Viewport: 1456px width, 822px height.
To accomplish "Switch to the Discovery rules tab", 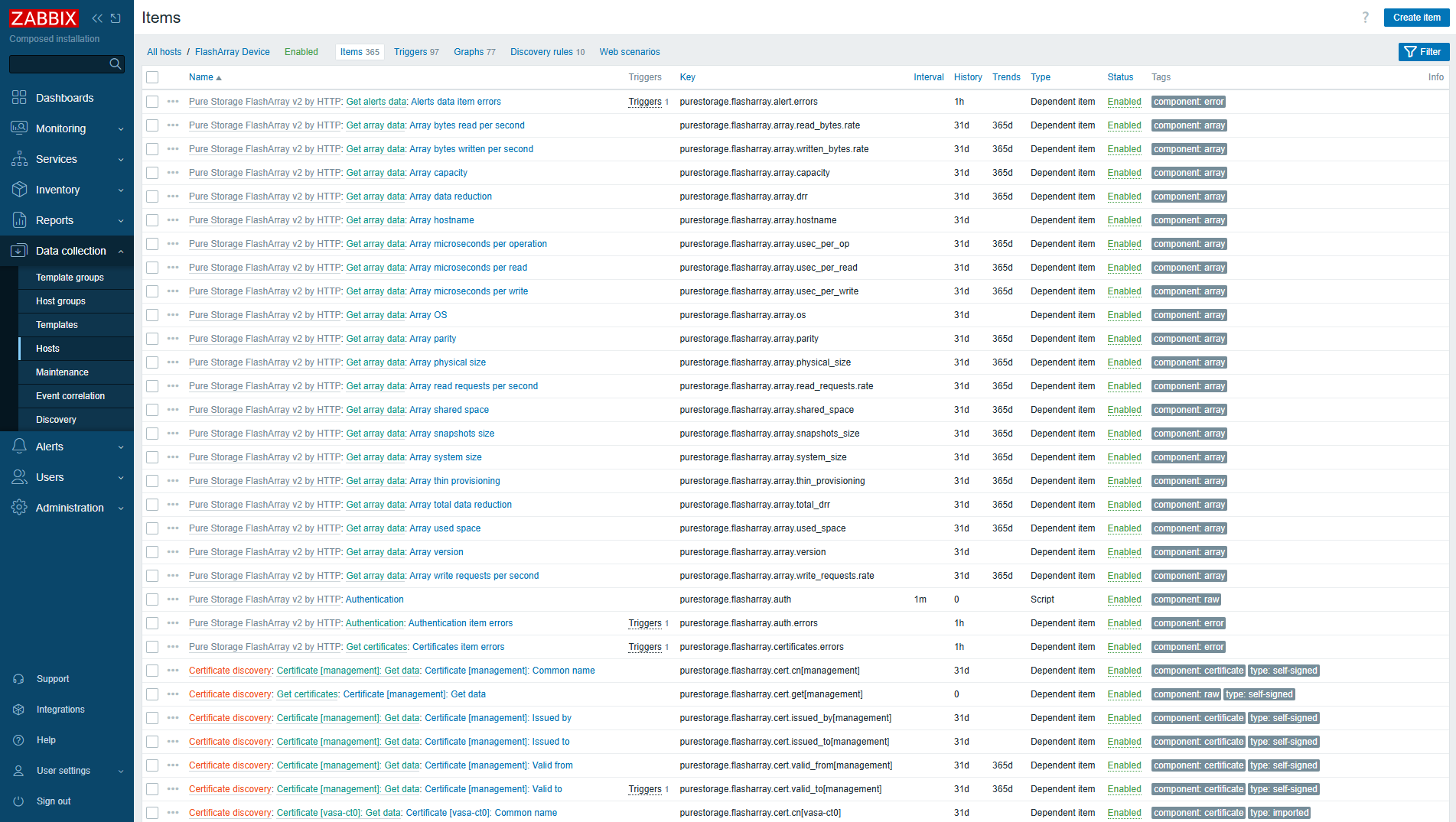I will [547, 52].
